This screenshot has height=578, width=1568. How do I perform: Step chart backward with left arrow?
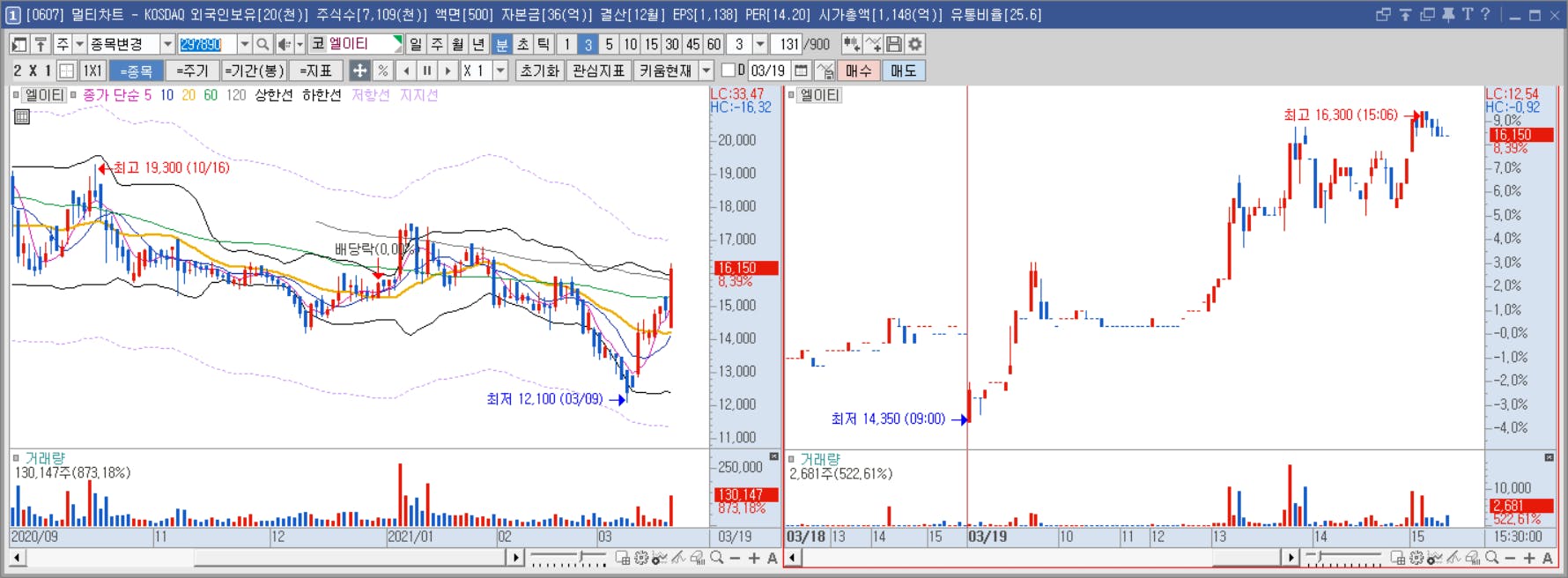405,70
